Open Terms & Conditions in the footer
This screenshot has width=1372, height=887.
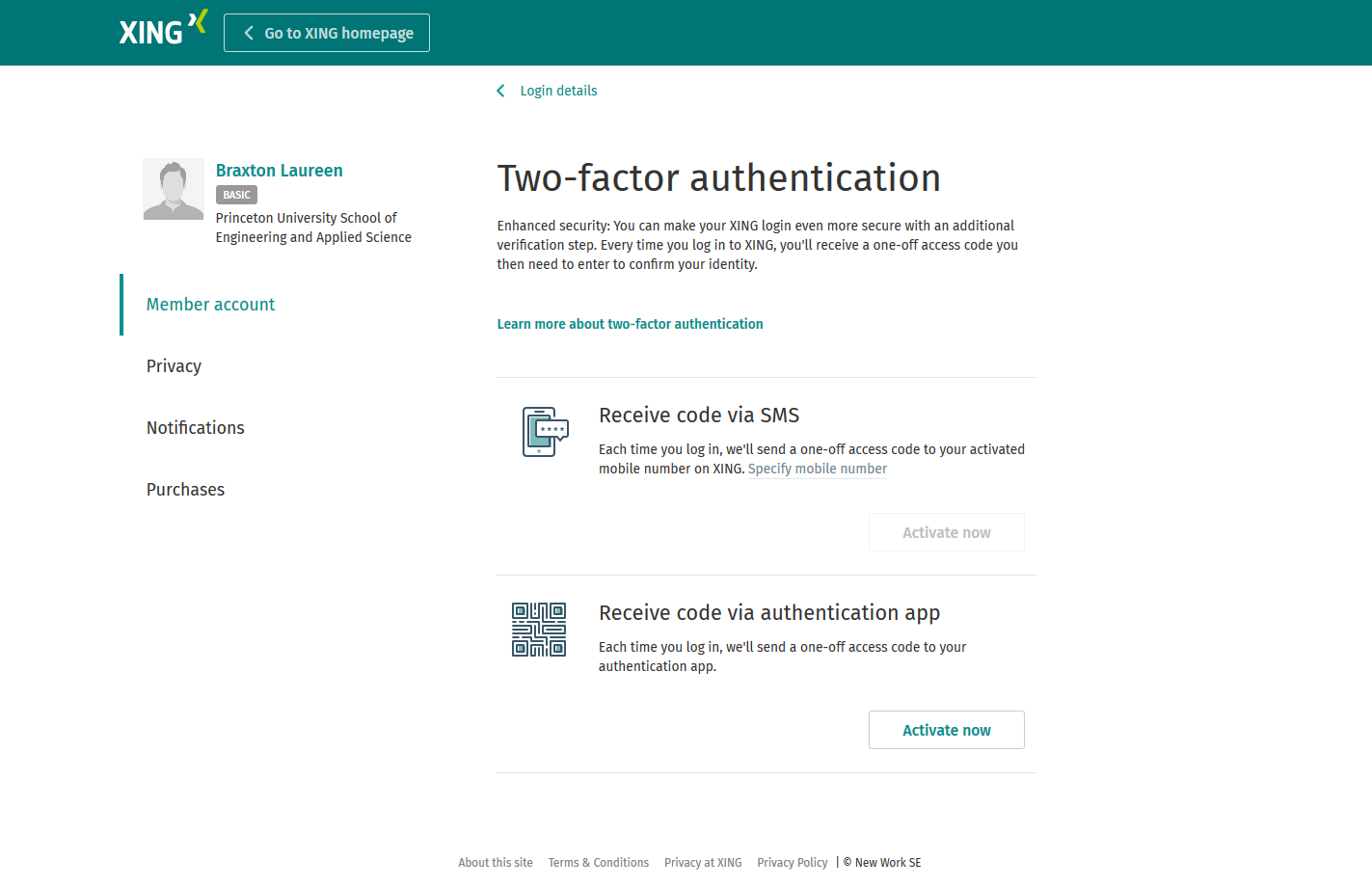click(x=599, y=863)
